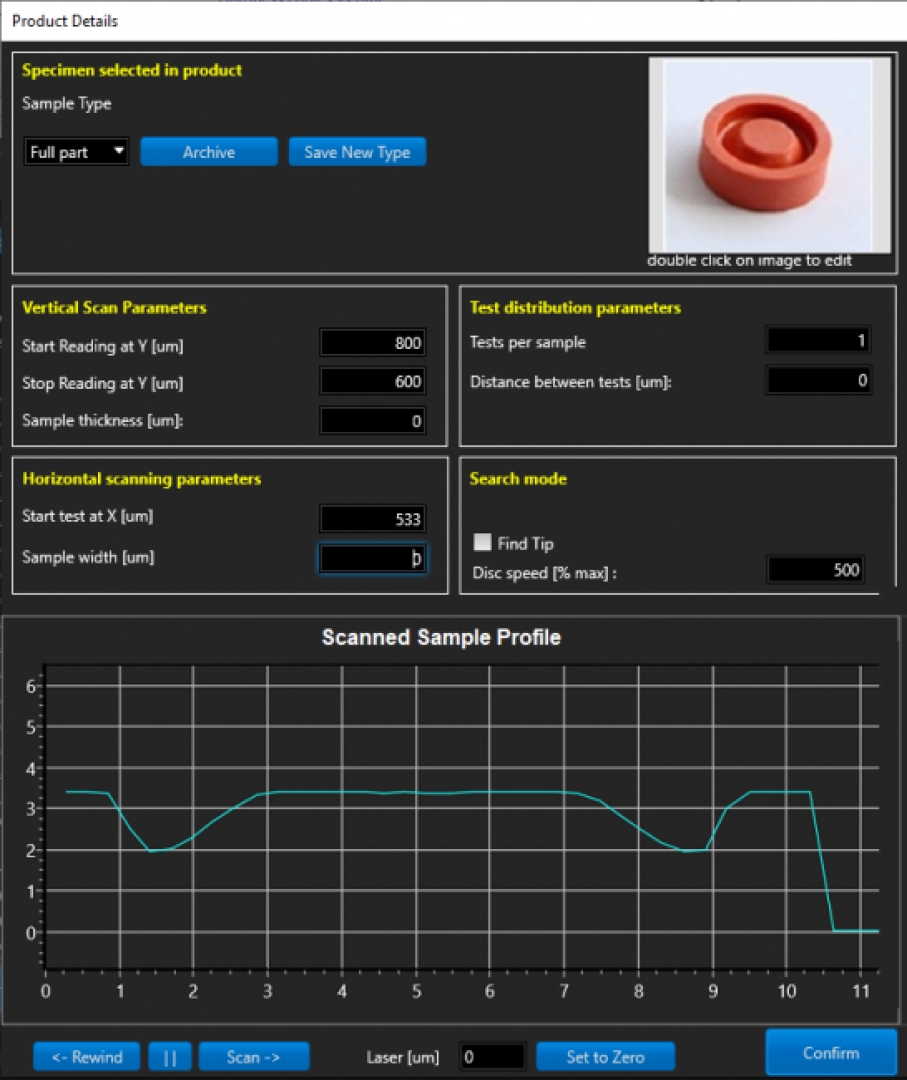Click the Archive button
This screenshot has height=1080, width=907.
(x=208, y=151)
